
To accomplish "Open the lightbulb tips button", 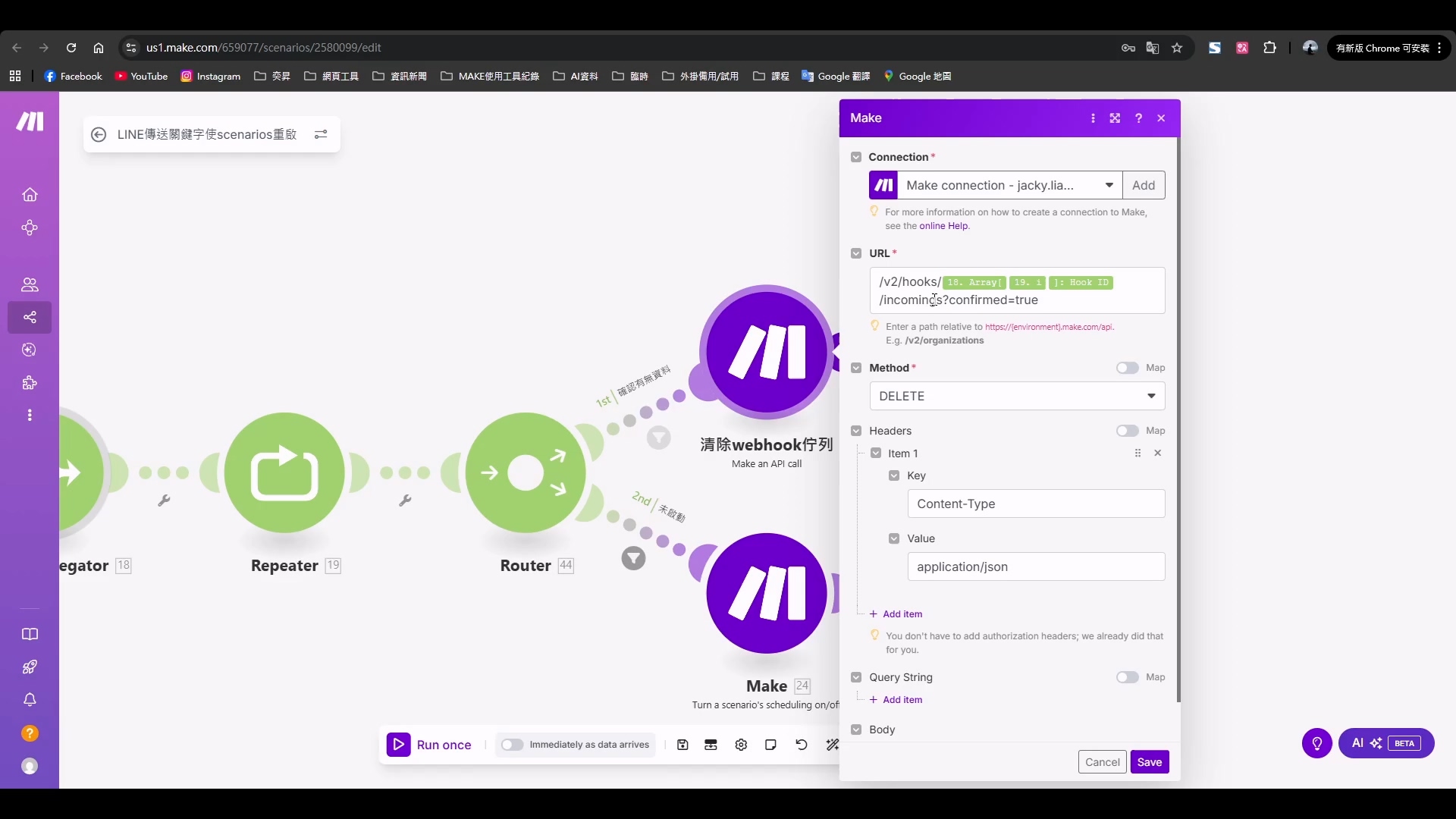I will 1317,744.
